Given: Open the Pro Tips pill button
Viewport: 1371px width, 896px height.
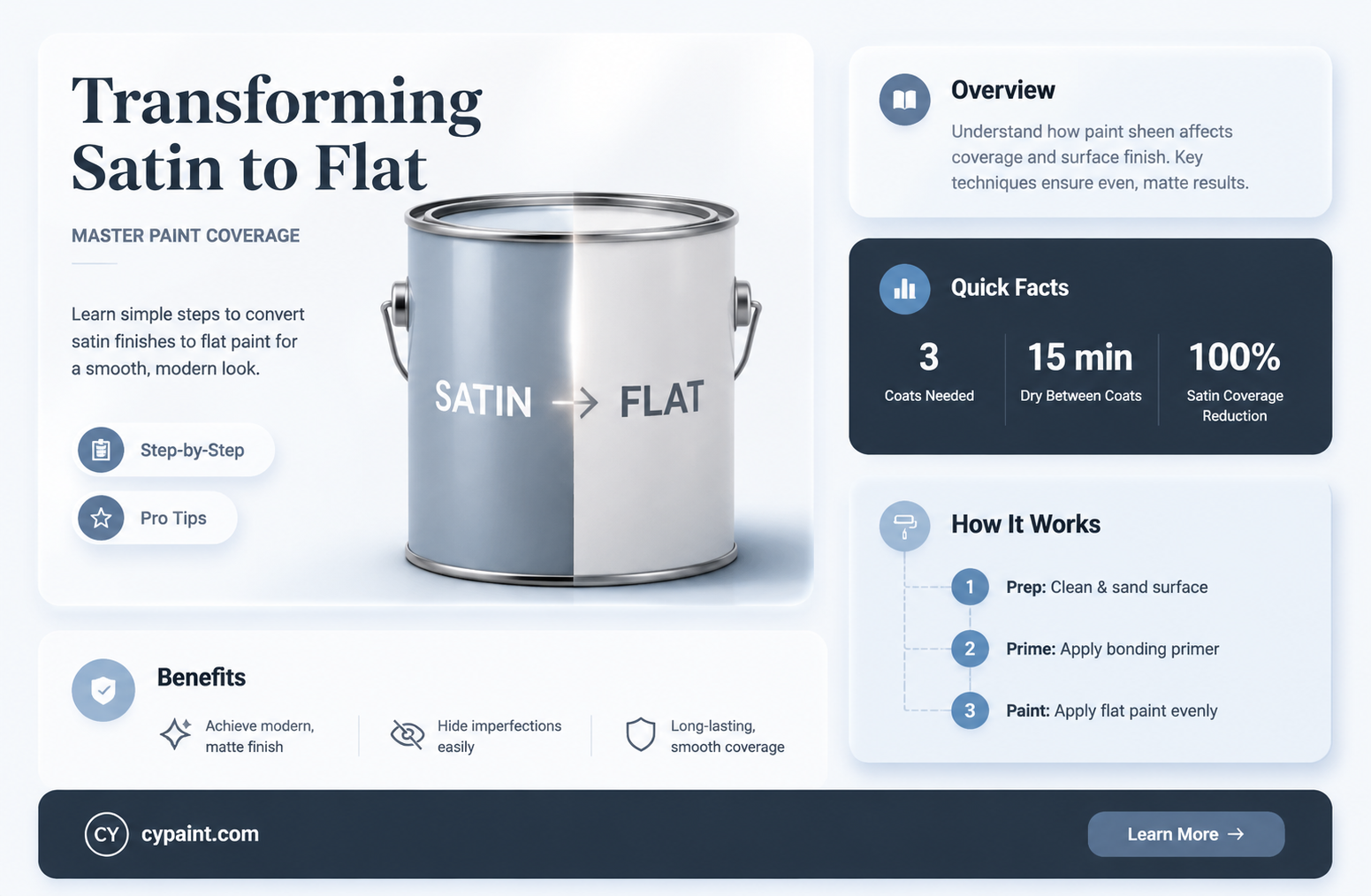Looking at the screenshot, I should 155,518.
